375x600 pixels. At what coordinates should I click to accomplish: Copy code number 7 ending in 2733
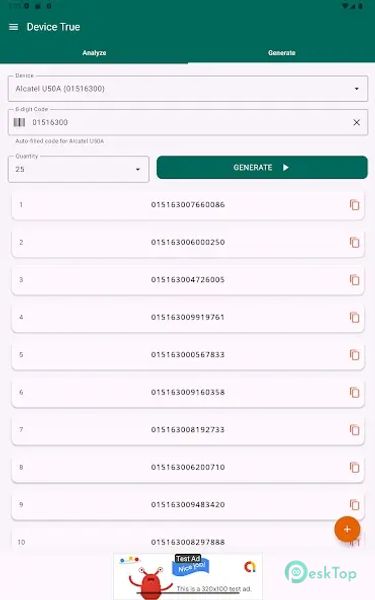[x=354, y=430]
